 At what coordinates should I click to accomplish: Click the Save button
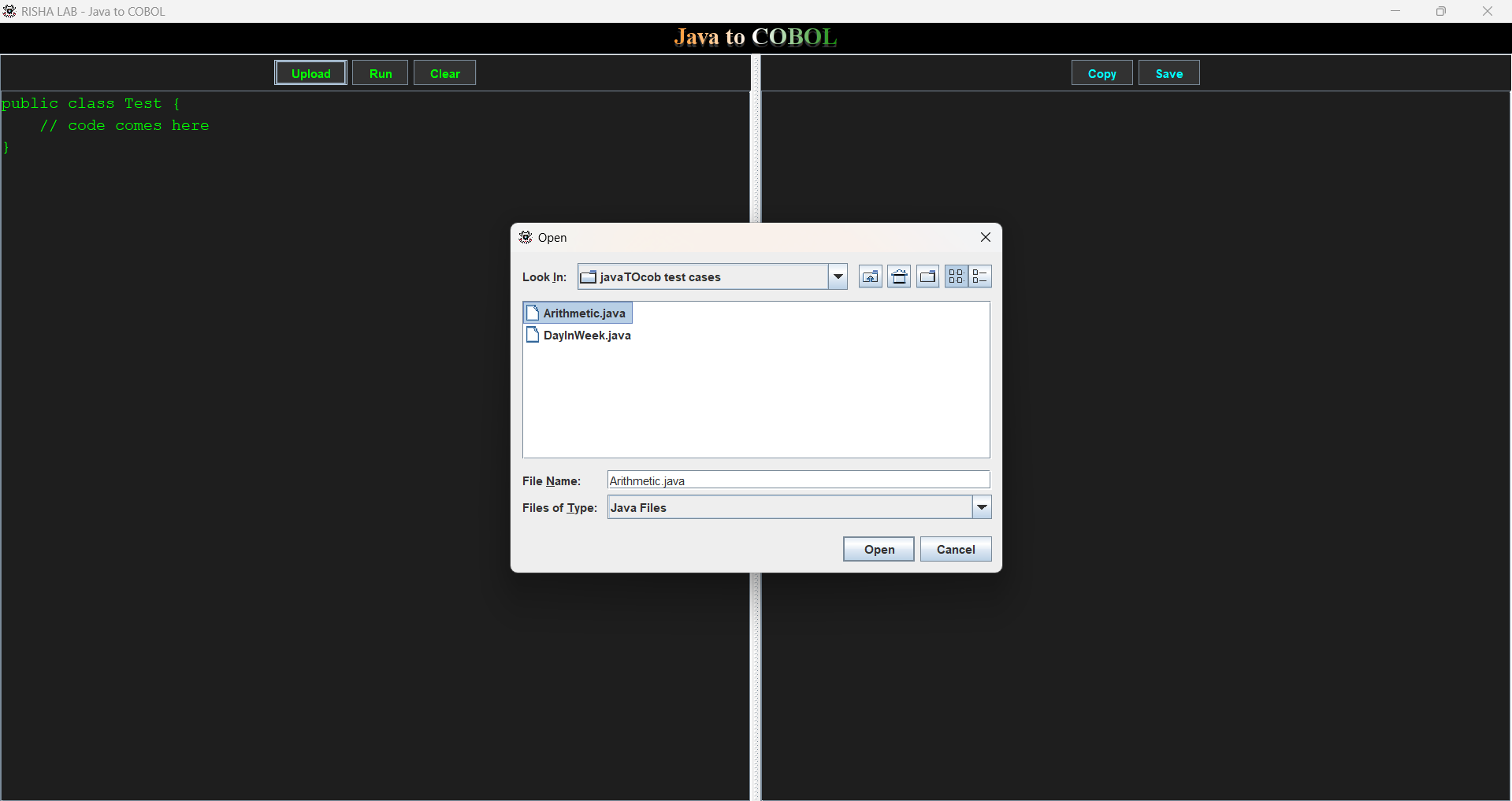click(x=1168, y=73)
